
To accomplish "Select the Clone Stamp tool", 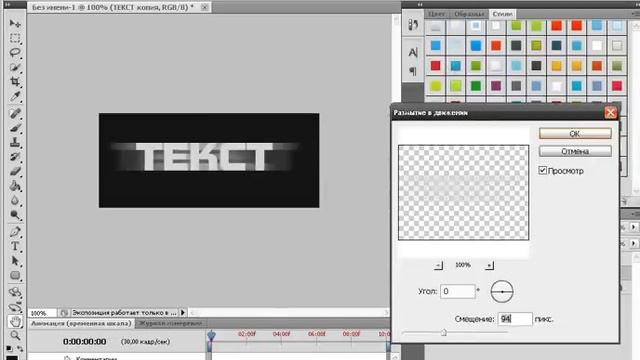I will coord(15,142).
